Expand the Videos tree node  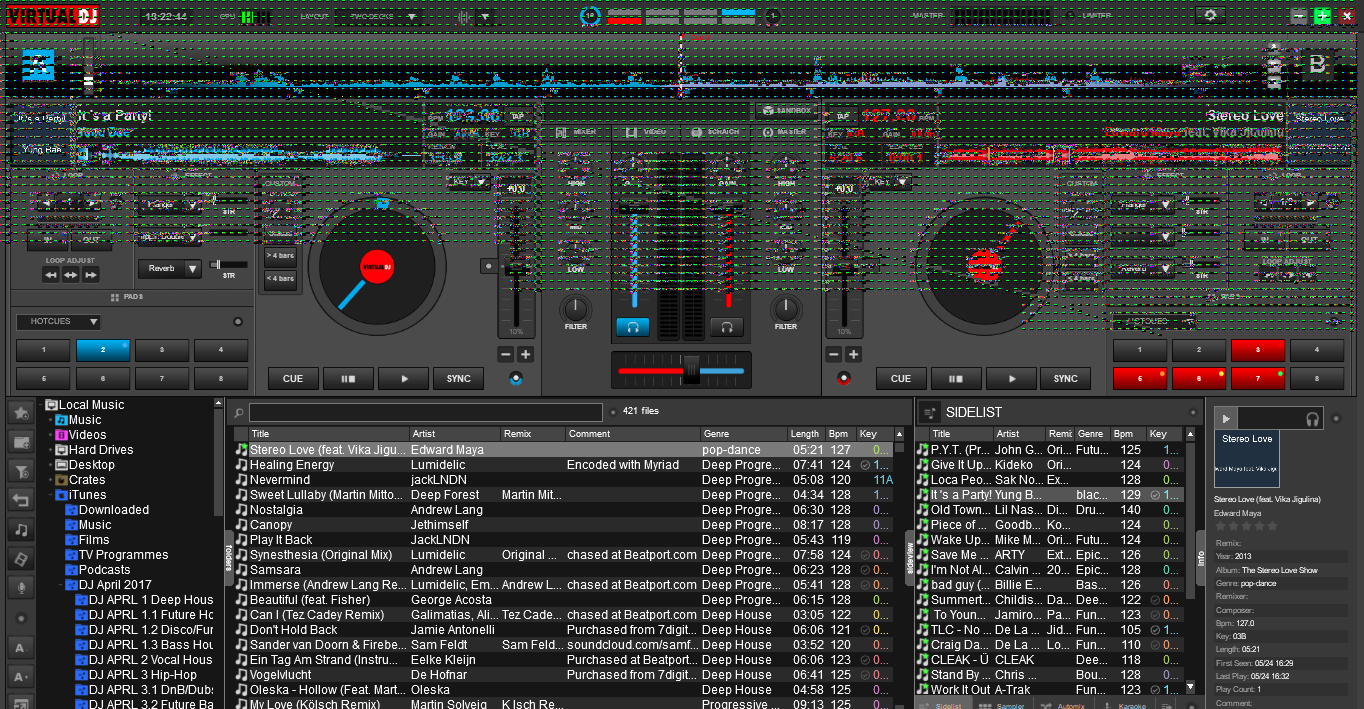[50, 435]
